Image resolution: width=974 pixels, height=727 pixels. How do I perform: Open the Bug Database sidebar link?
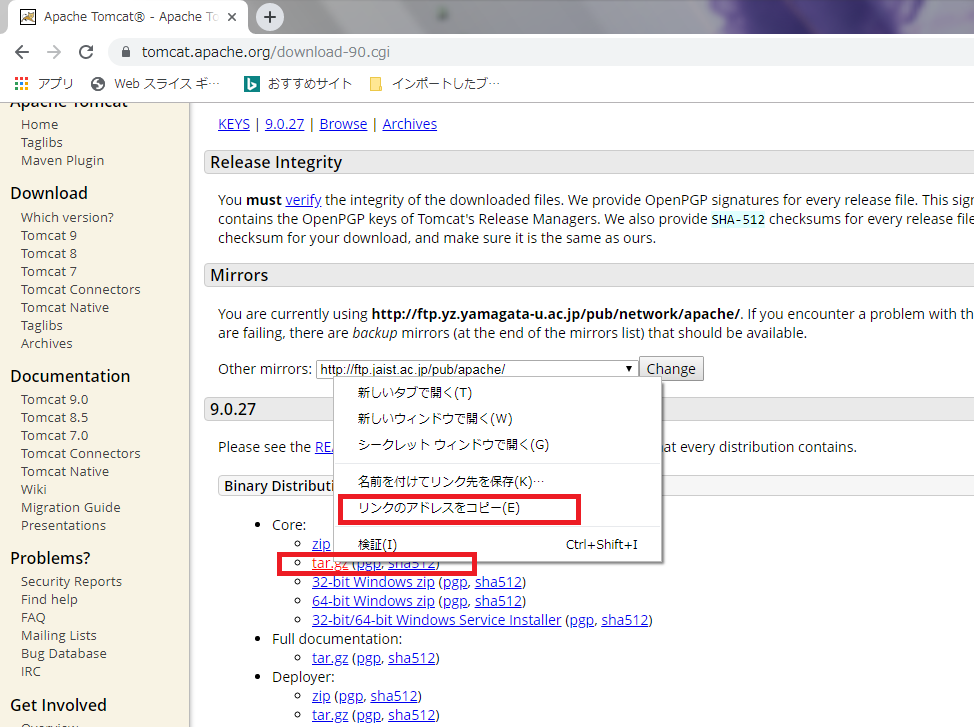point(64,654)
